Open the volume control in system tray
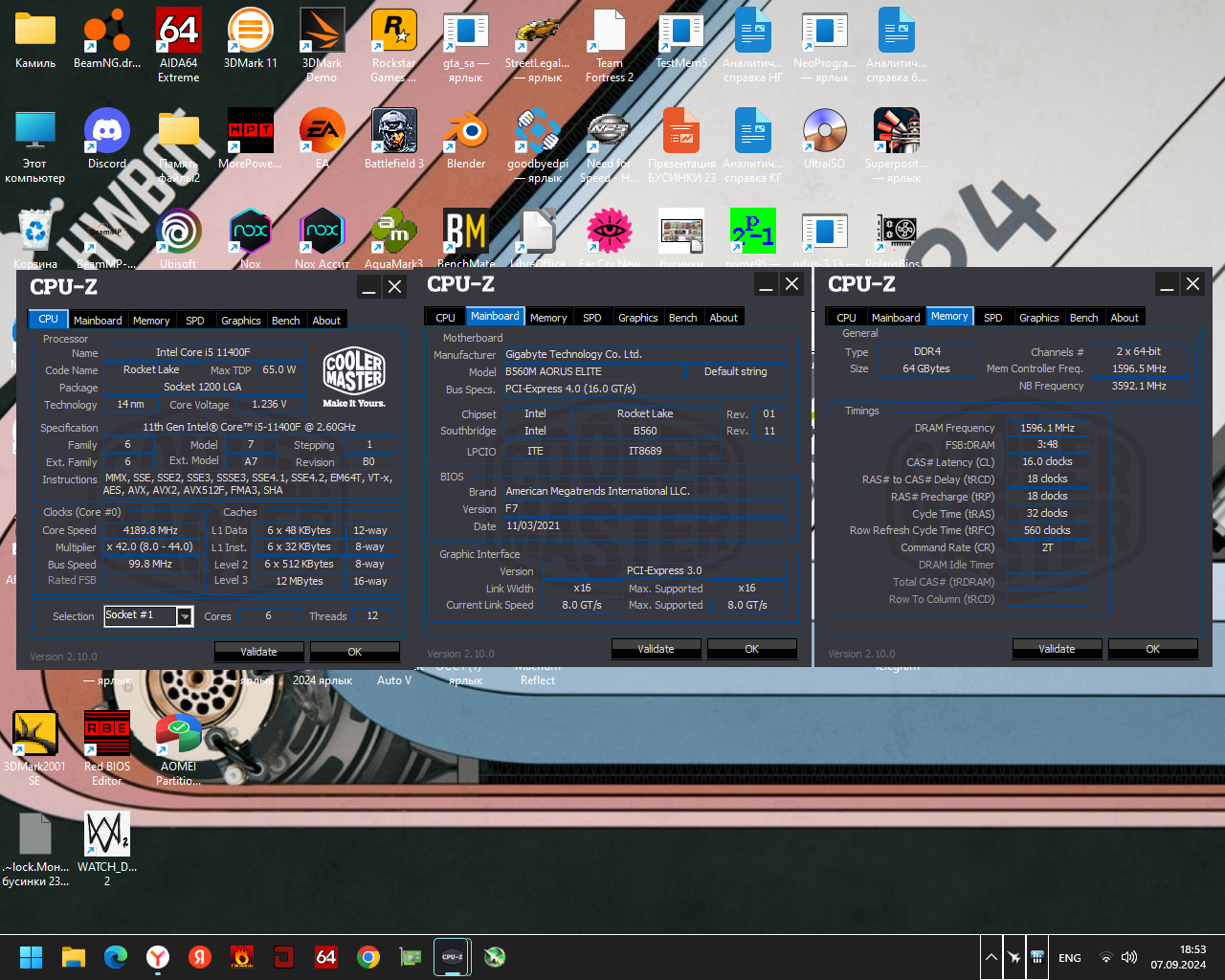Viewport: 1225px width, 980px height. [x=1129, y=957]
